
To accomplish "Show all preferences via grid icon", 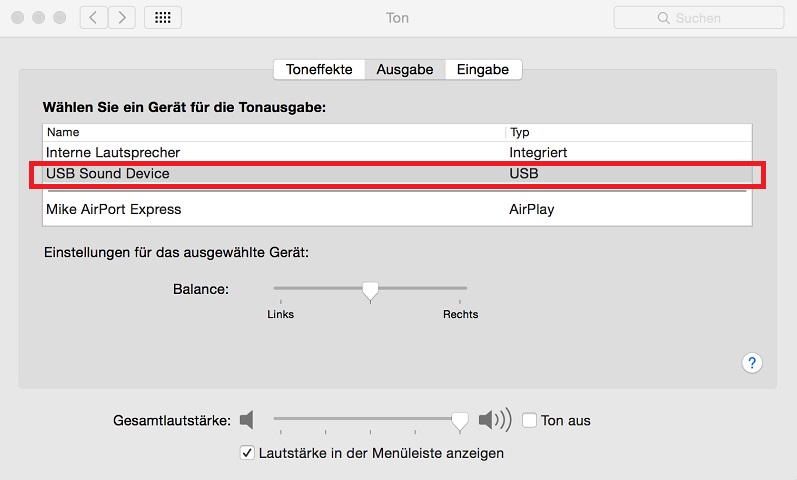I will (x=163, y=18).
